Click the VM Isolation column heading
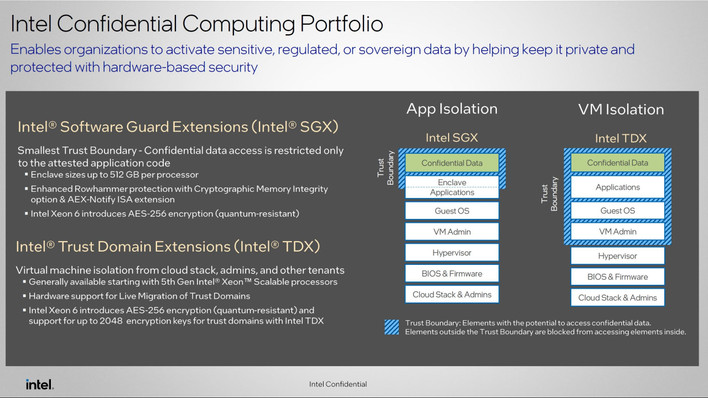The image size is (708, 398). (621, 109)
